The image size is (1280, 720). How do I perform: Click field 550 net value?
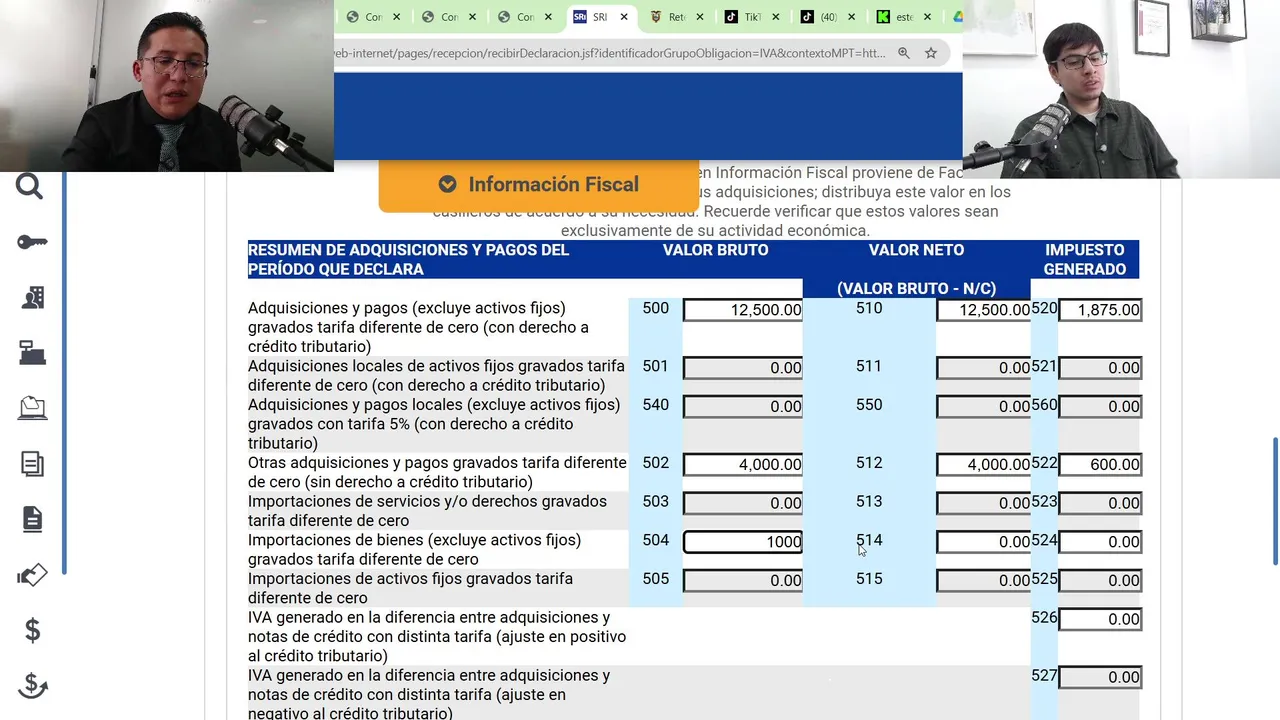click(x=984, y=406)
